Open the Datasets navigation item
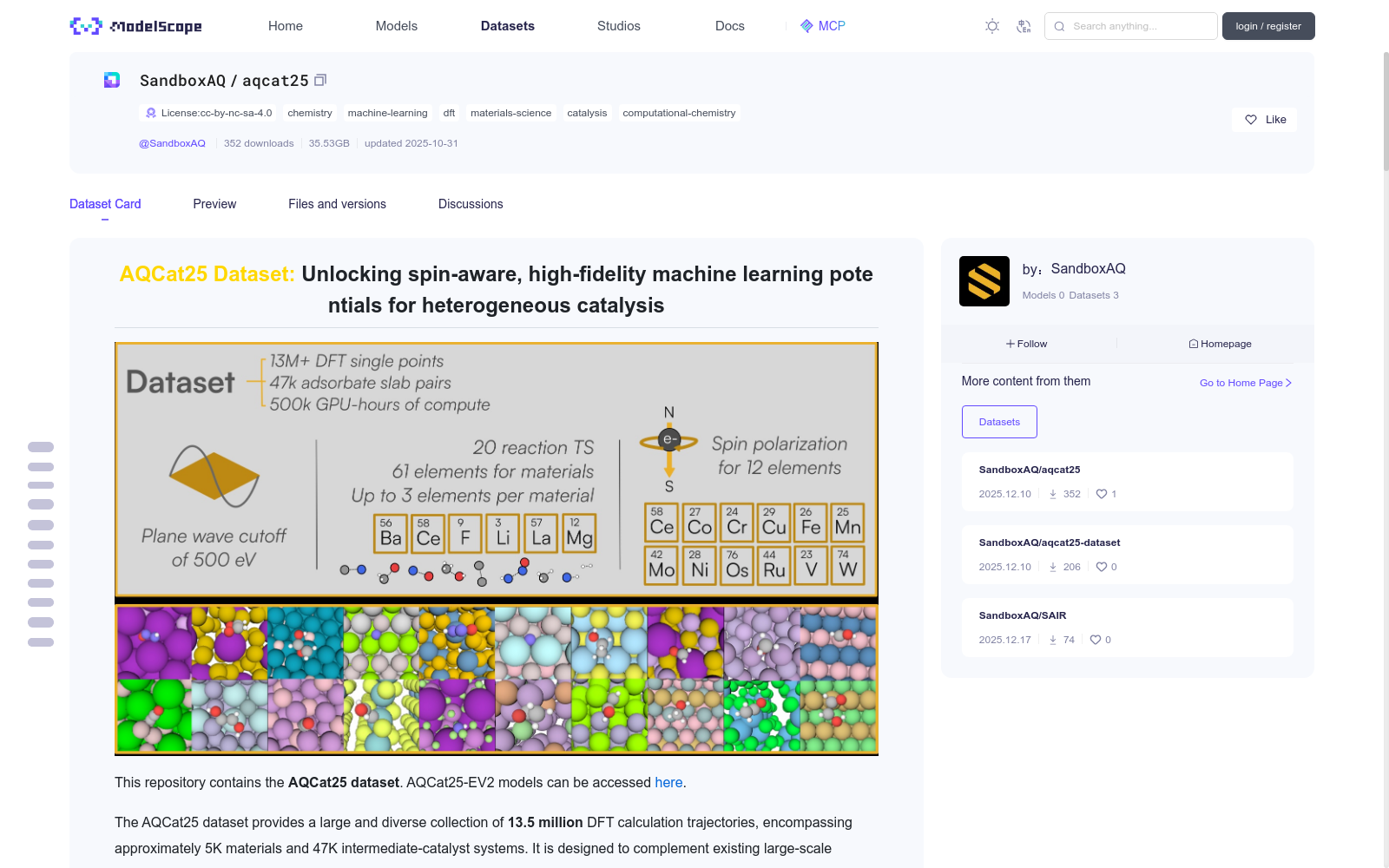Screen dimensions: 1389x868 [508, 26]
